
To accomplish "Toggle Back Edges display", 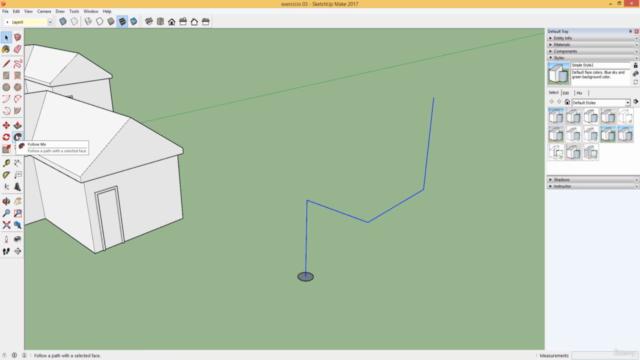I will 74,22.
